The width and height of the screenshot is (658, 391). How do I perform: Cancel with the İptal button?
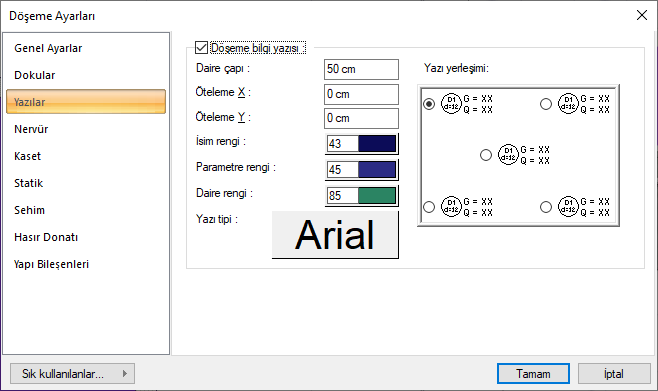[614, 373]
